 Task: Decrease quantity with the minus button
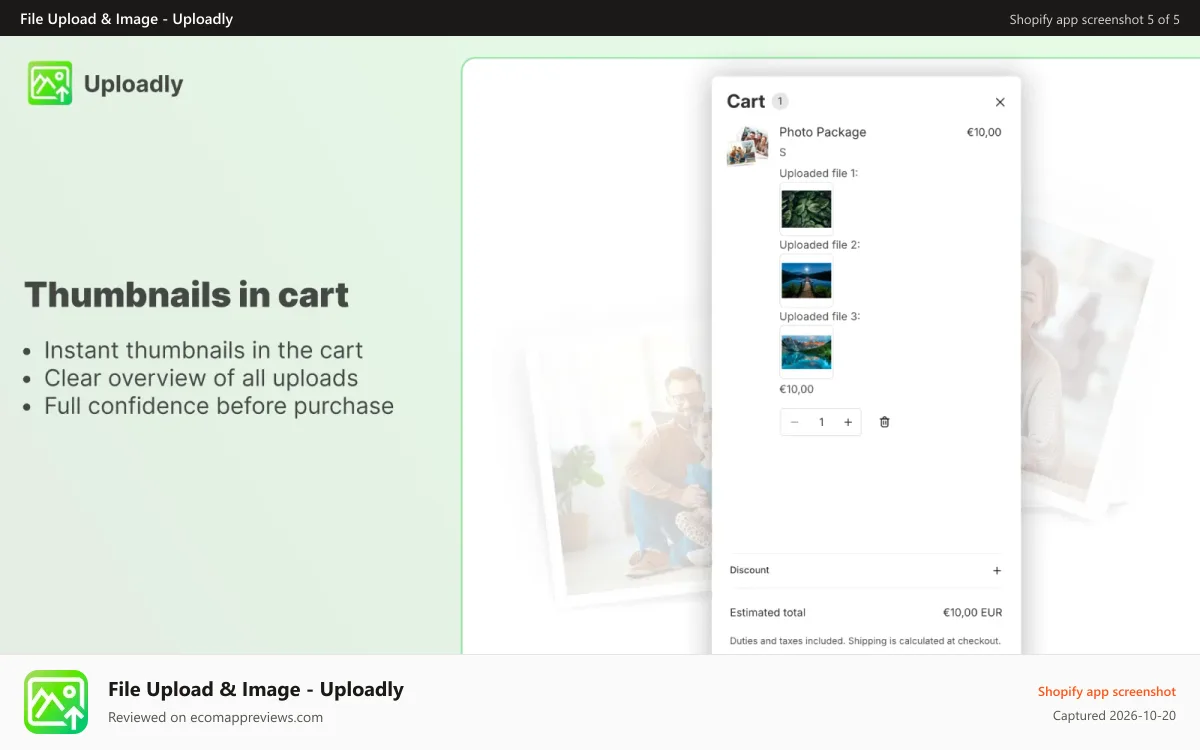[x=795, y=422]
